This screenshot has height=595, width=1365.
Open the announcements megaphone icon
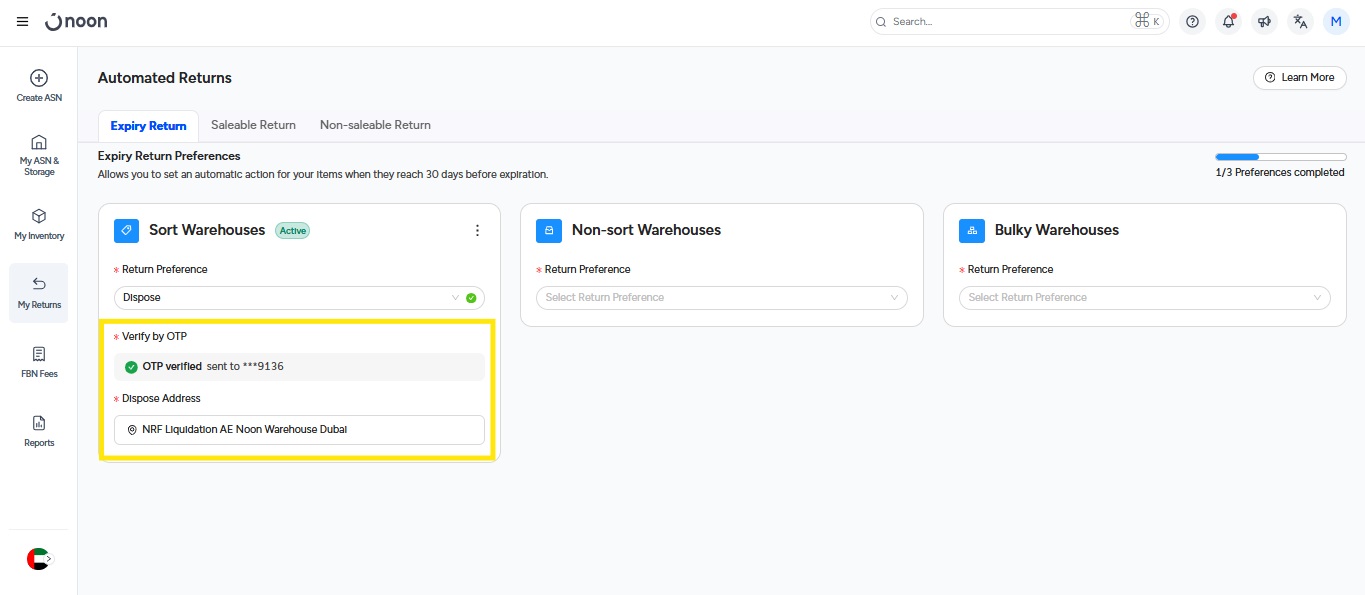coord(1264,21)
